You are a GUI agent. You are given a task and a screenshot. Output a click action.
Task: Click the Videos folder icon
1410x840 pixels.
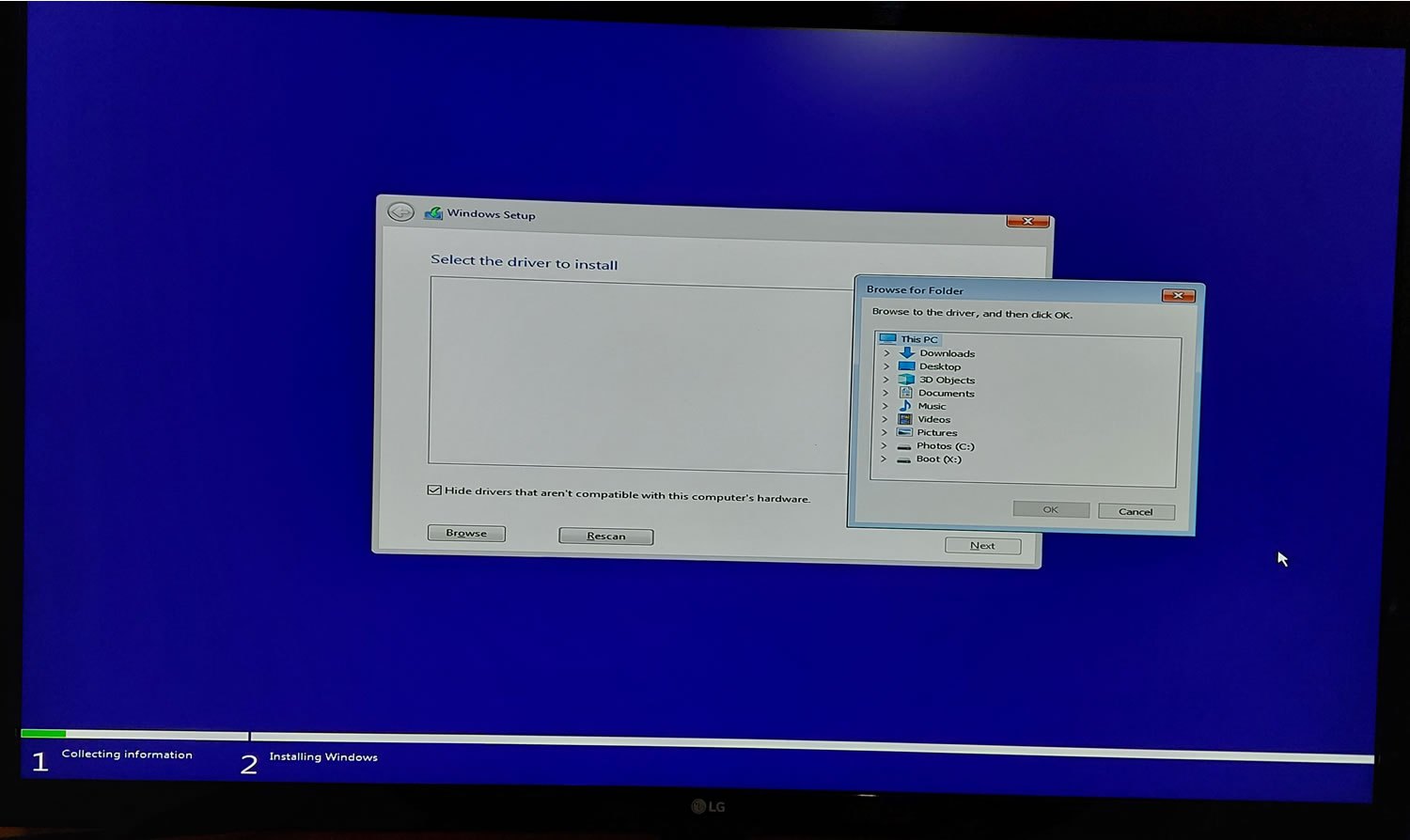[x=905, y=419]
